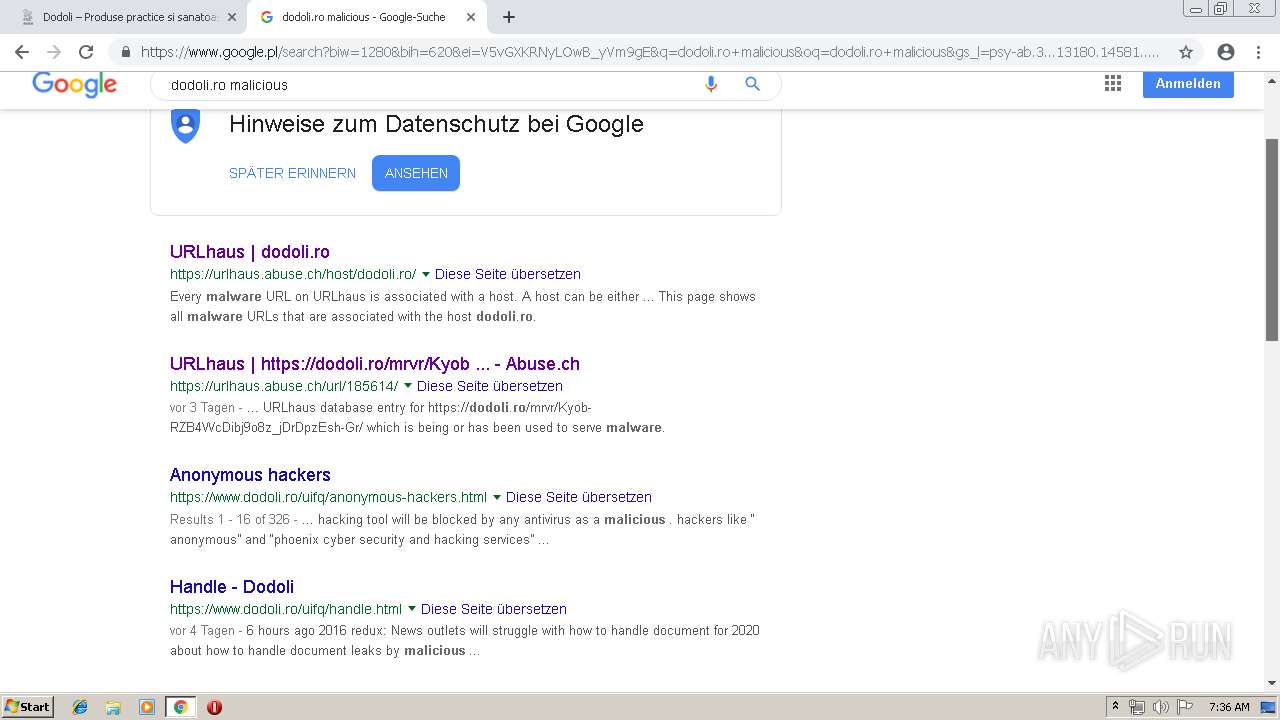1280x720 pixels.
Task: Go back with the browser back arrow
Action: coord(22,52)
